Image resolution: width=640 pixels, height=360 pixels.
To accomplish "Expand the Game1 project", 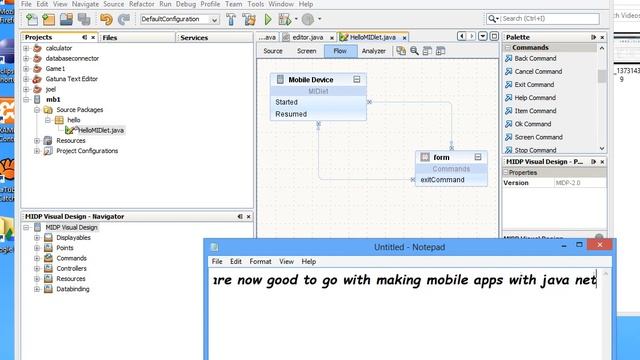I will click(x=26, y=69).
